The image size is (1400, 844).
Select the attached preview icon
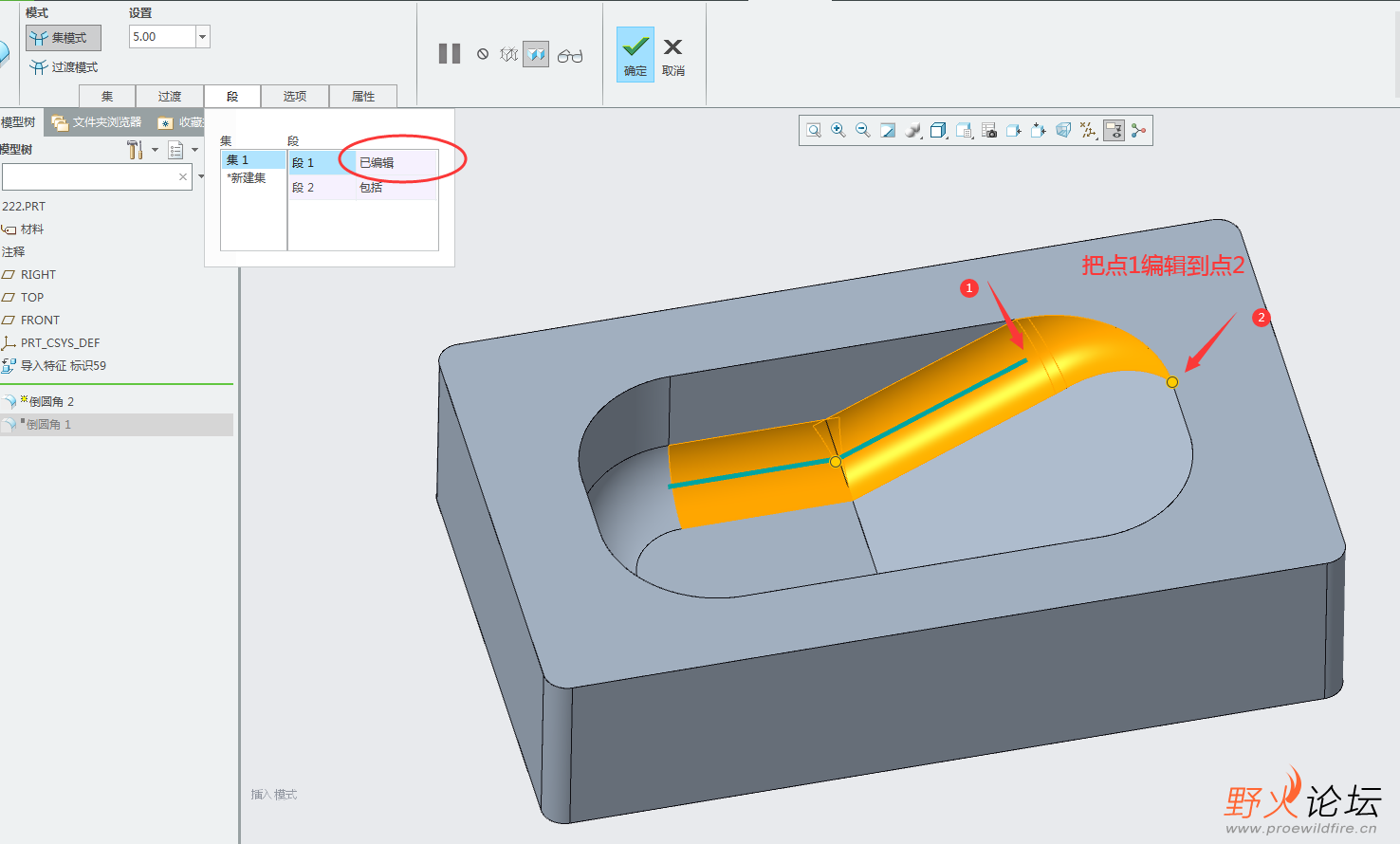coord(536,55)
